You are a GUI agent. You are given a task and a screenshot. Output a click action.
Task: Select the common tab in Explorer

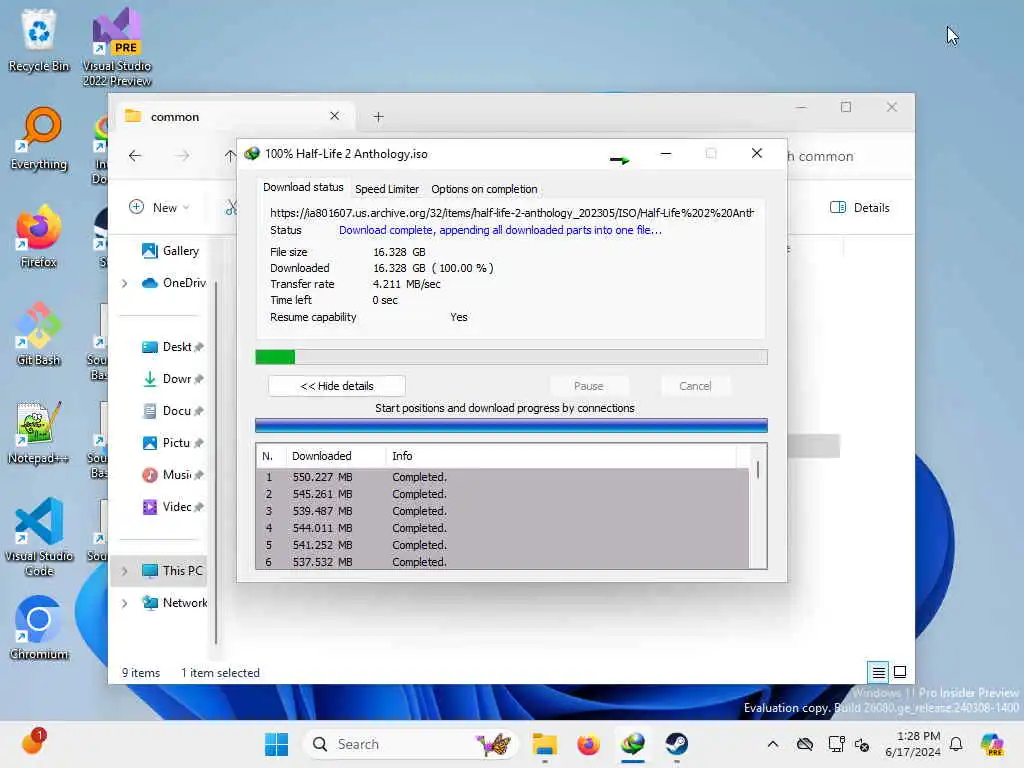(236, 116)
